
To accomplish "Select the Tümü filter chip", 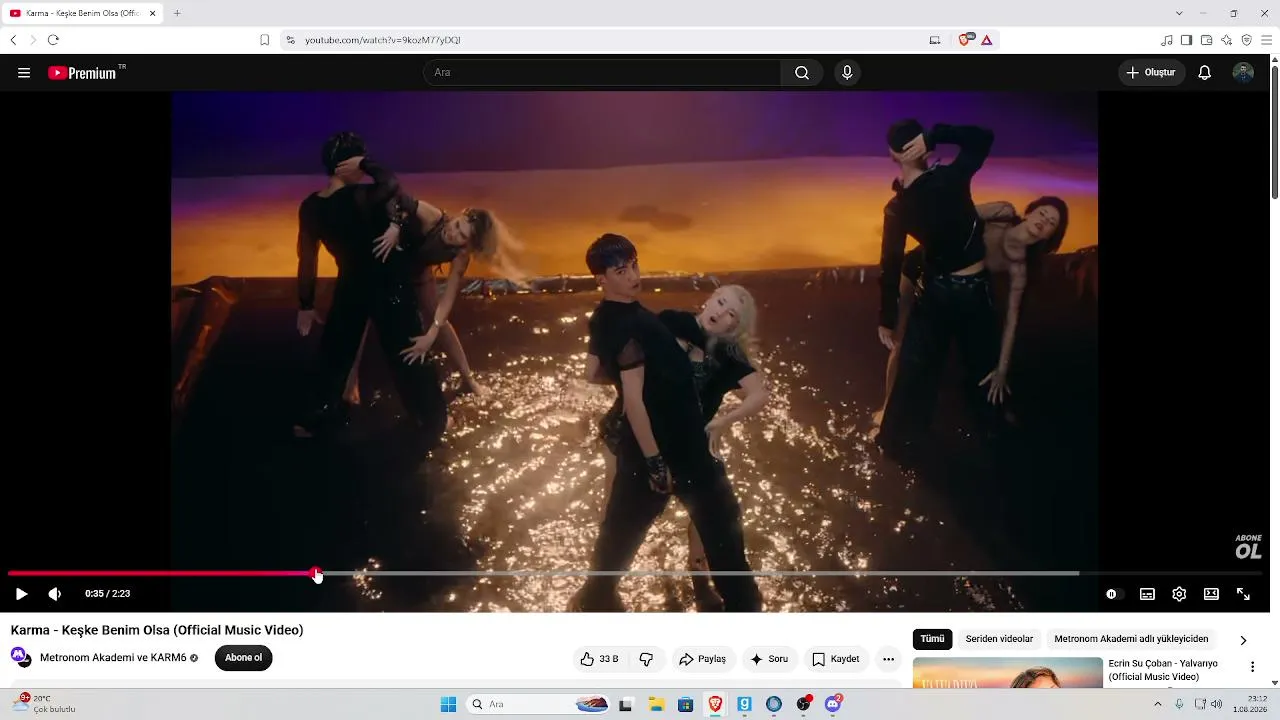I will click(932, 639).
